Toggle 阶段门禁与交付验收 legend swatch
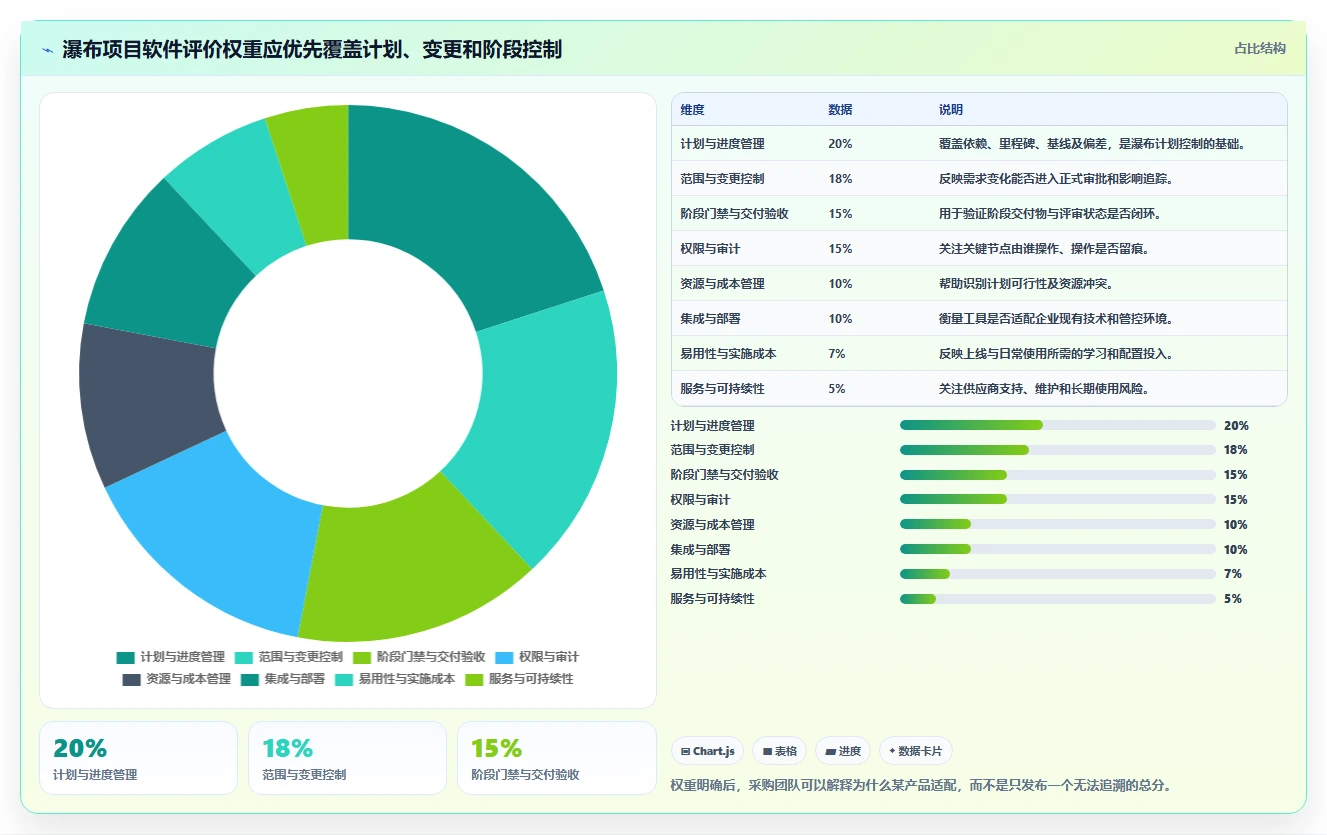The image size is (1327, 835). (362, 657)
